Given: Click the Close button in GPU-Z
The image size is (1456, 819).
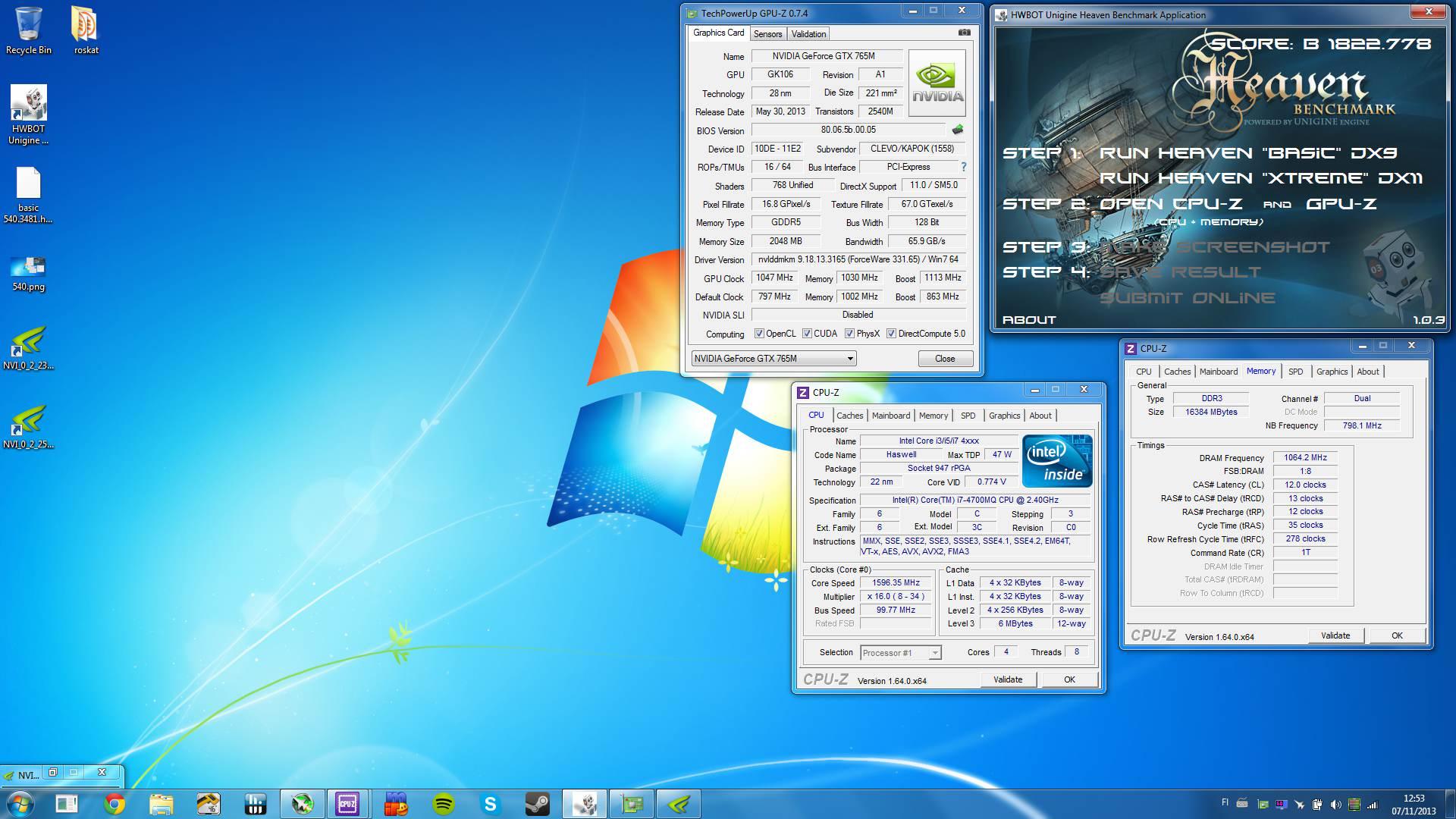Looking at the screenshot, I should pos(945,359).
